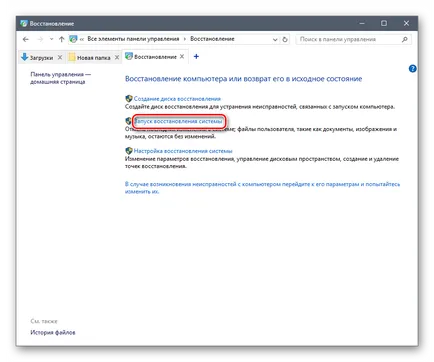The image size is (434, 362).
Task: Launch 'Запуск восстановления системы' link
Action: pos(178,121)
